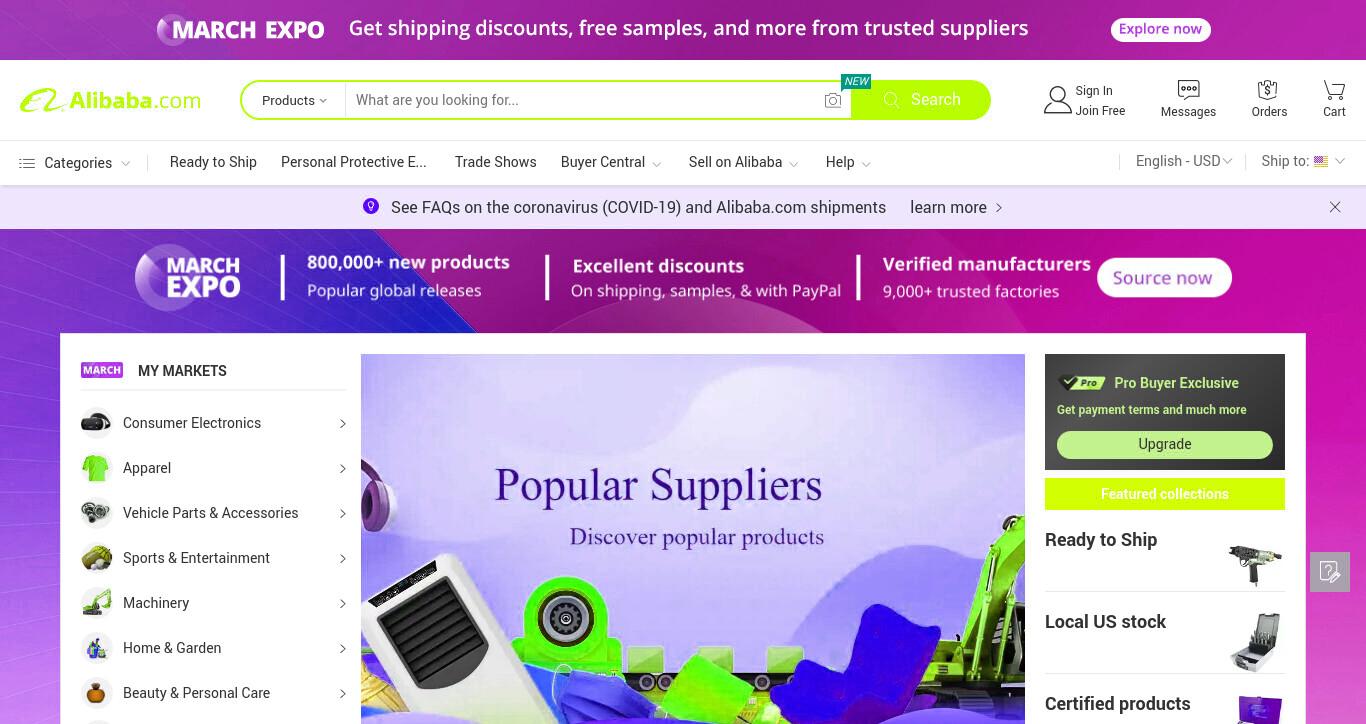Open the Messages icon
Screen dimensions: 1366x724
pos(1188,89)
